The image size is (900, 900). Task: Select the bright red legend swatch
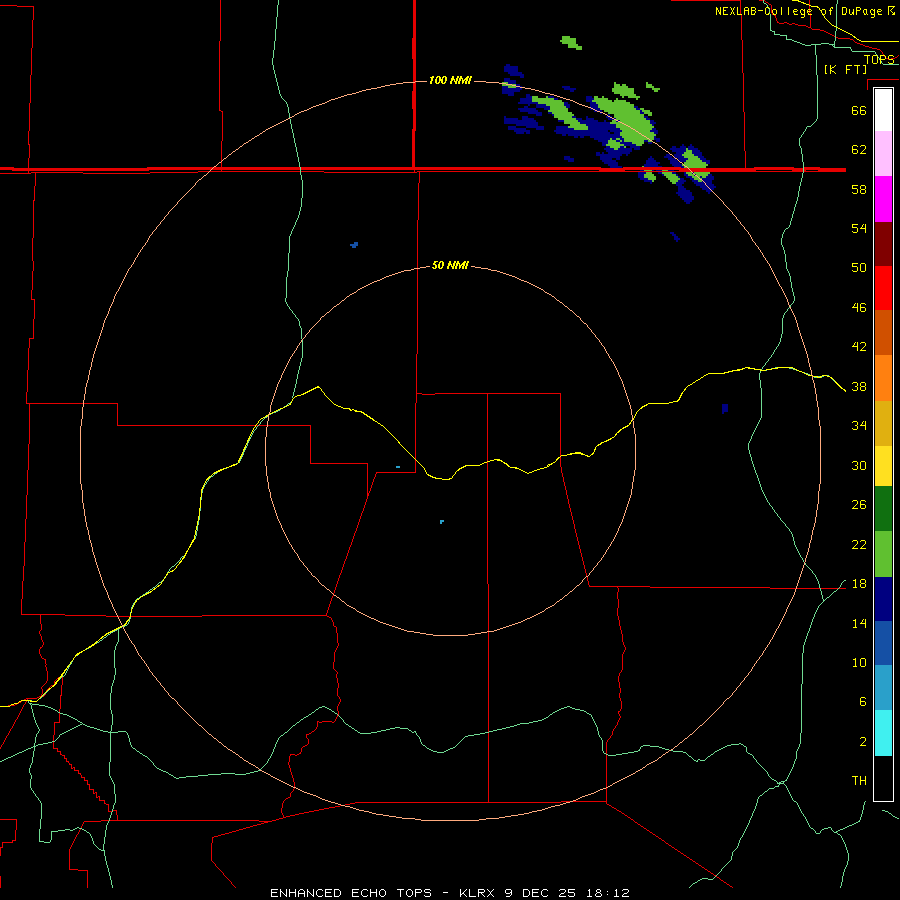coord(883,288)
